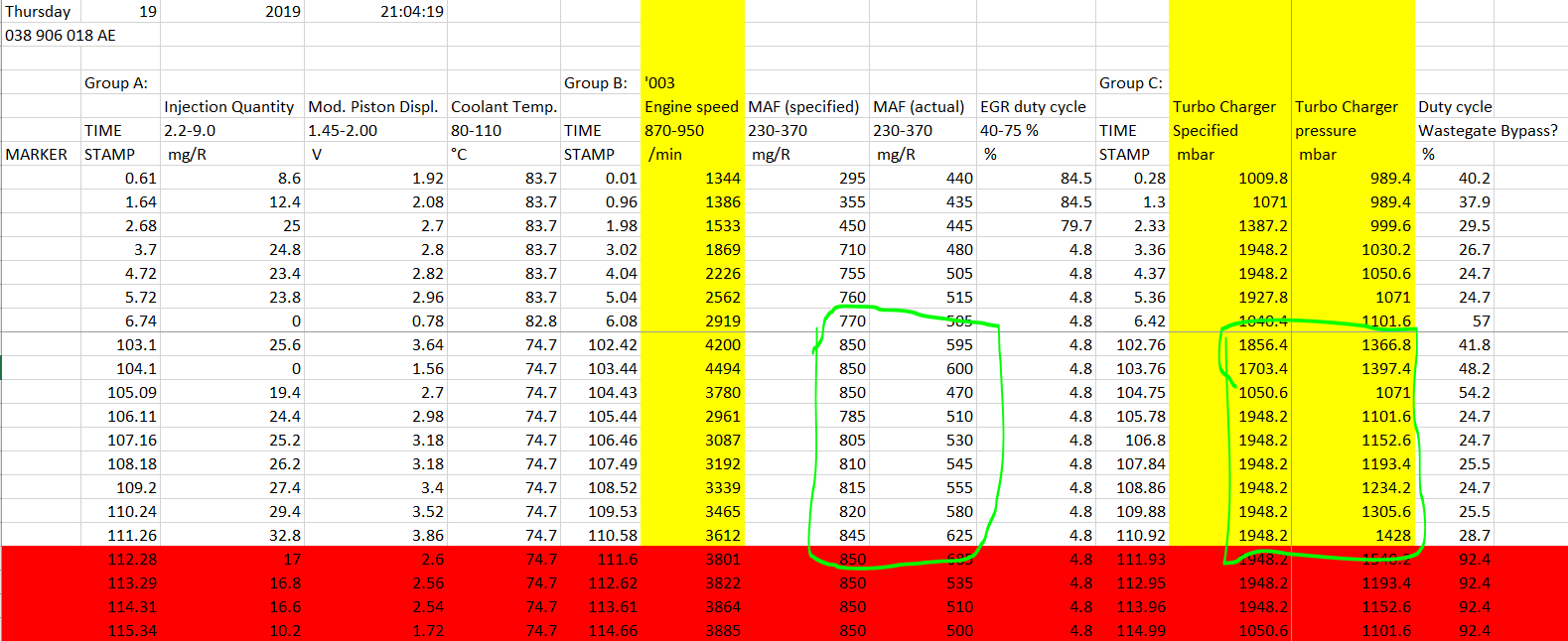Click the 'EGR duty cycle' header cell
1568x641 pixels.
coord(1036,106)
